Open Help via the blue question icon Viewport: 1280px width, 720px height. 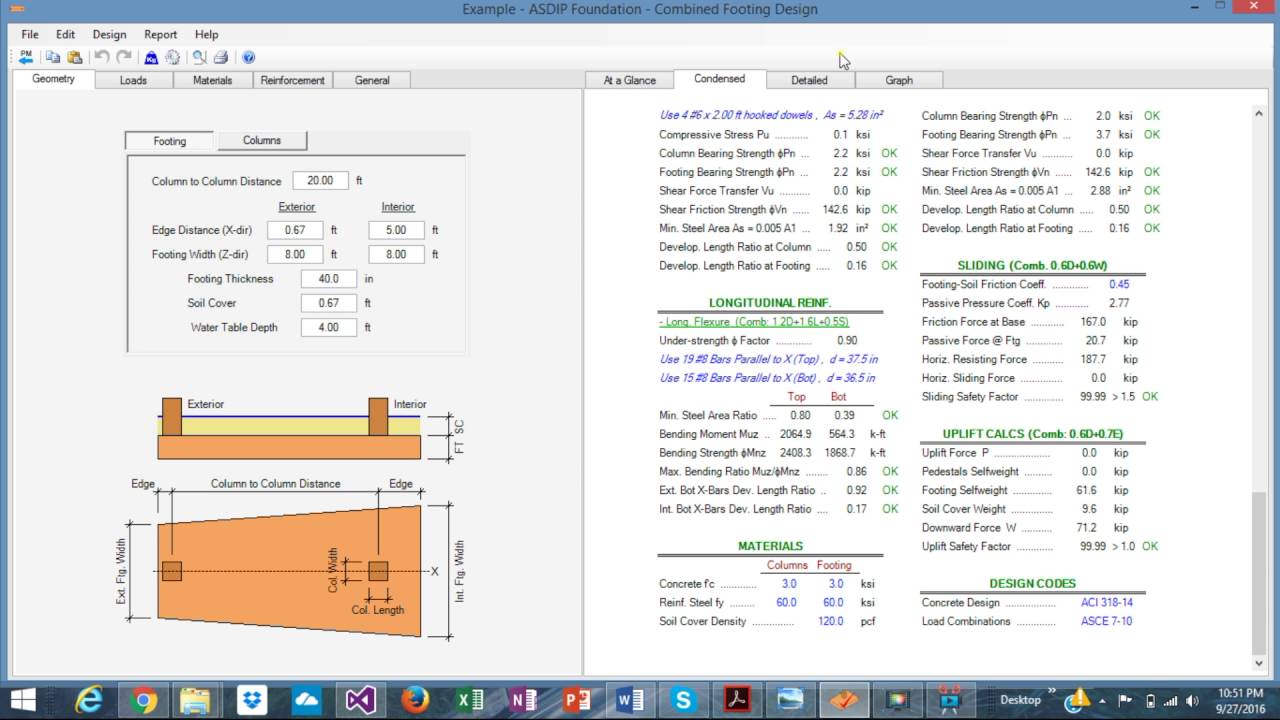coord(248,57)
